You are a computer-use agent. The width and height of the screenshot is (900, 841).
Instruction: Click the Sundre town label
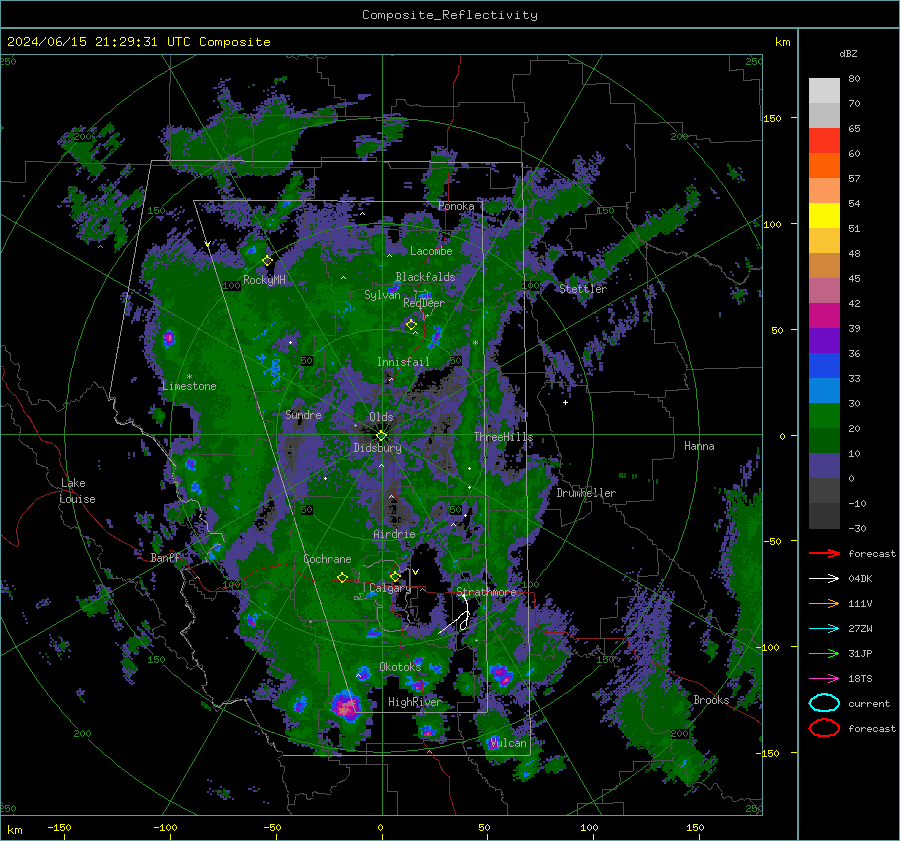[303, 415]
